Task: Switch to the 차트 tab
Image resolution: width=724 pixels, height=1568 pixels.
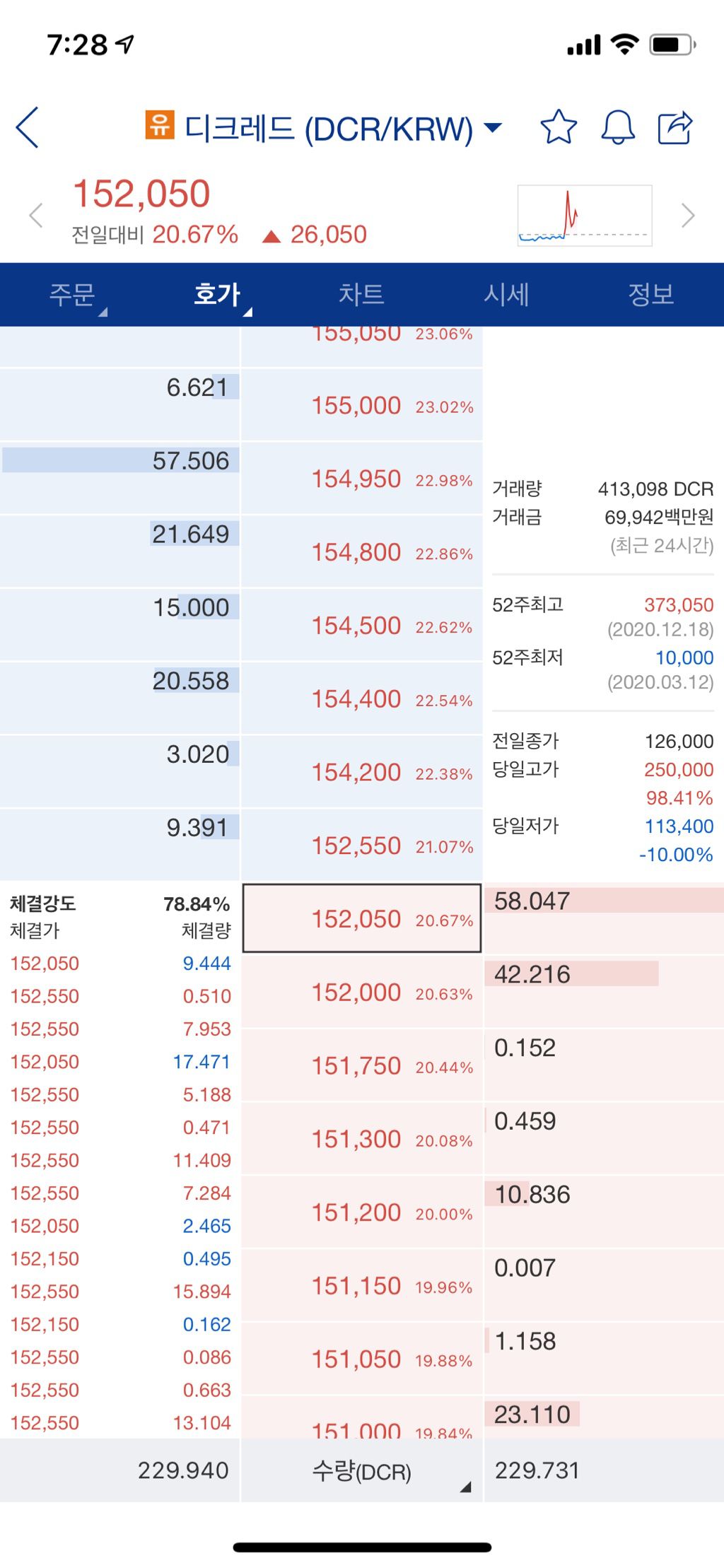Action: coord(361,296)
